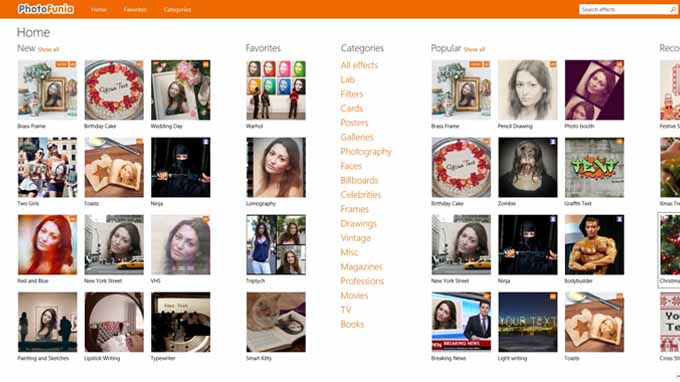The width and height of the screenshot is (680, 382).
Task: Open the Magazines category
Action: tap(361, 267)
